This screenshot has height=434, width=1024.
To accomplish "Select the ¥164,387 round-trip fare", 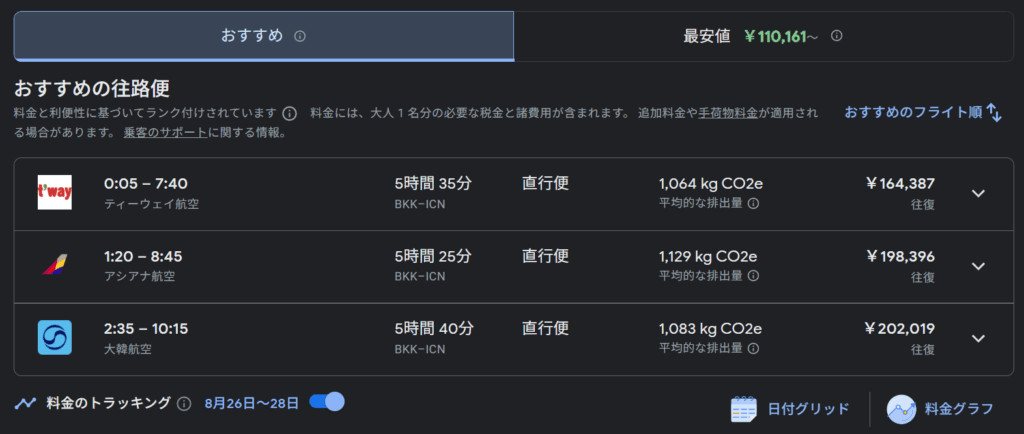I will [899, 183].
